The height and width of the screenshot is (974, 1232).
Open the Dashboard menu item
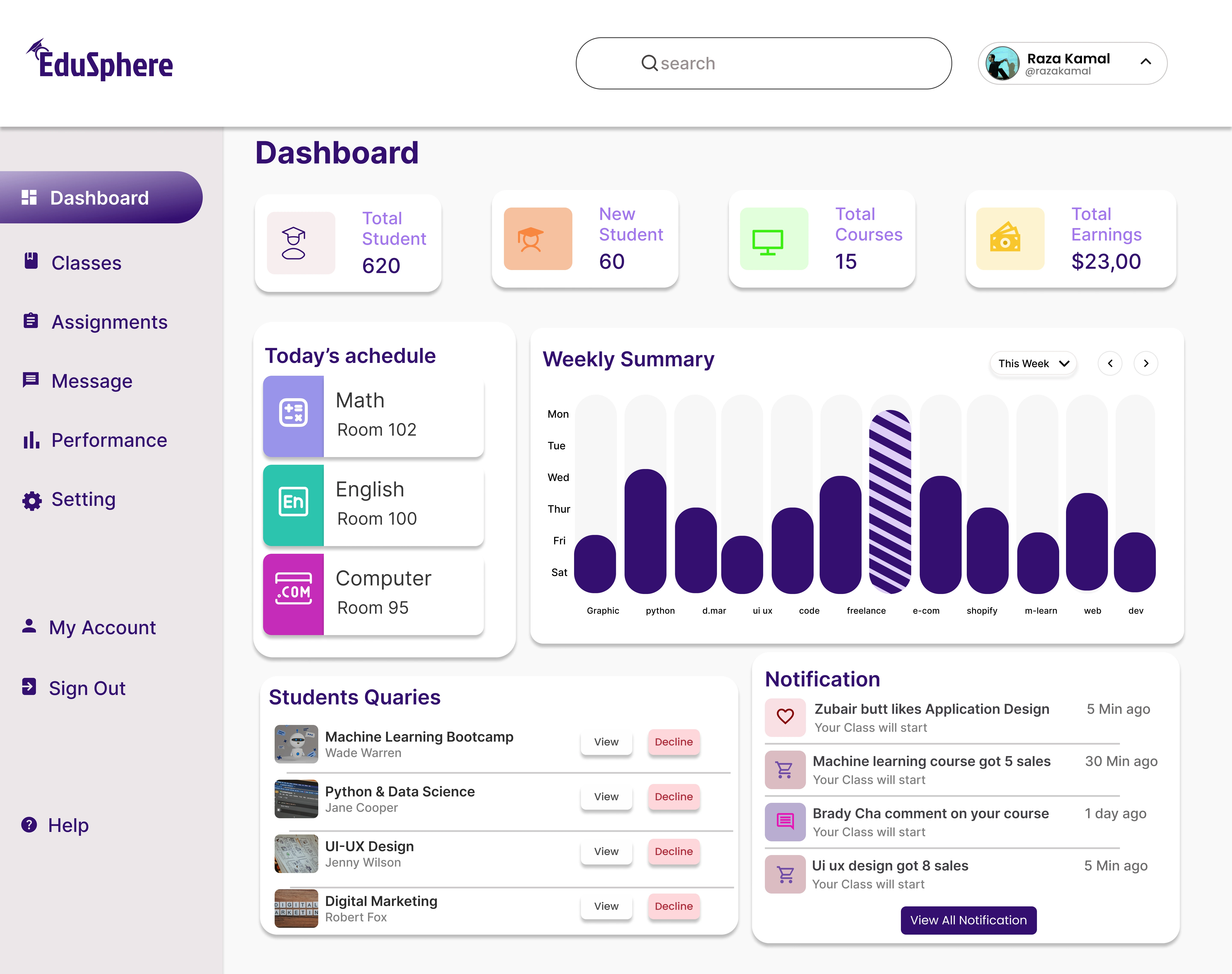click(x=101, y=197)
